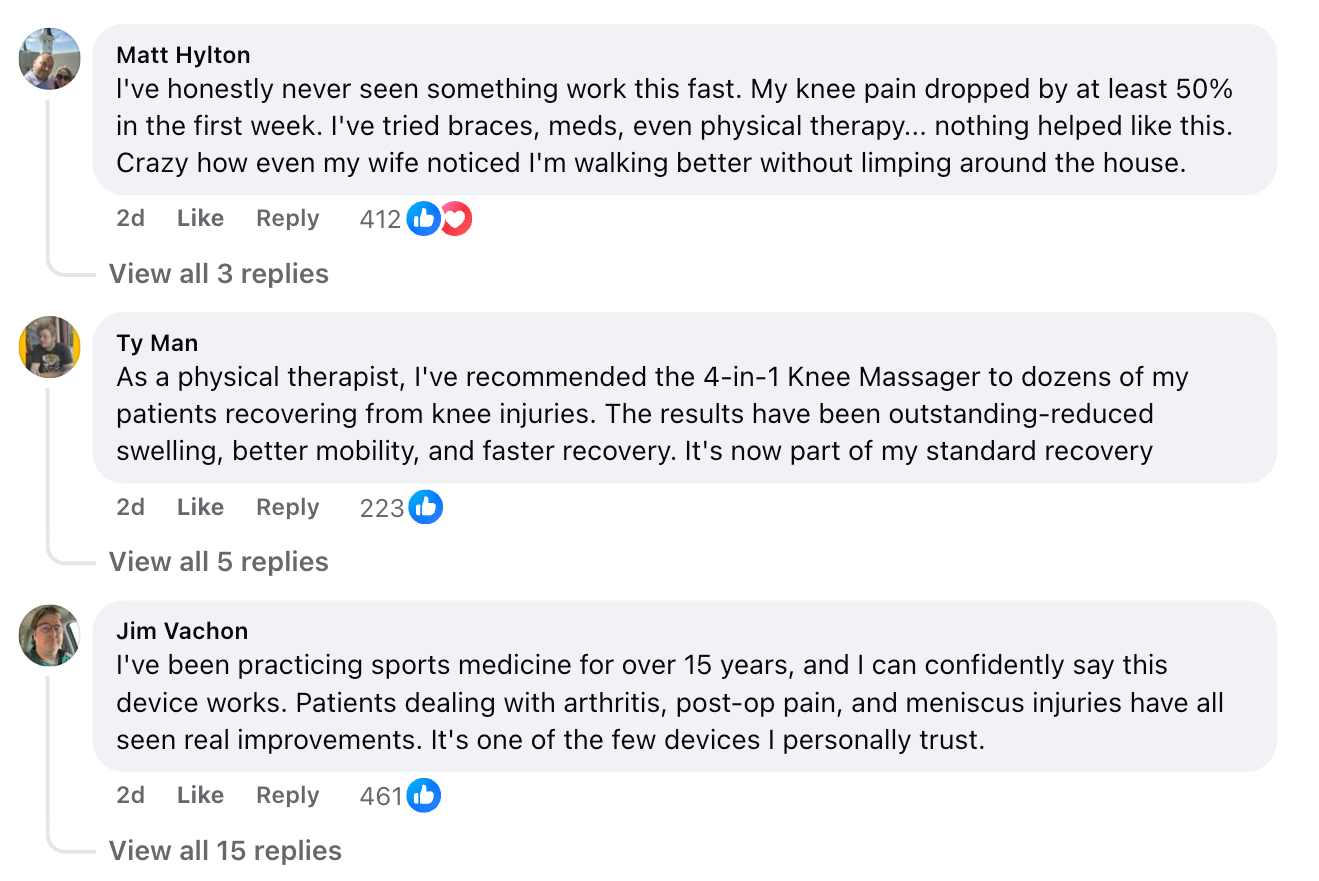Open Matt Hylton's name link
The height and width of the screenshot is (881, 1319).
coord(183,55)
